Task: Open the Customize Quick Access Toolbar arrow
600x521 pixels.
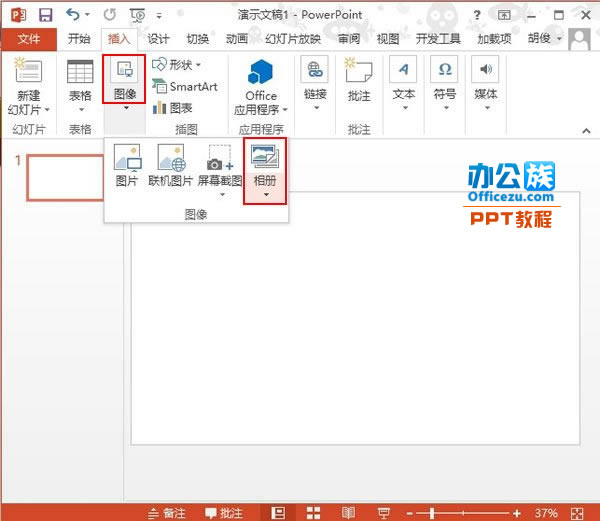Action: click(x=159, y=16)
